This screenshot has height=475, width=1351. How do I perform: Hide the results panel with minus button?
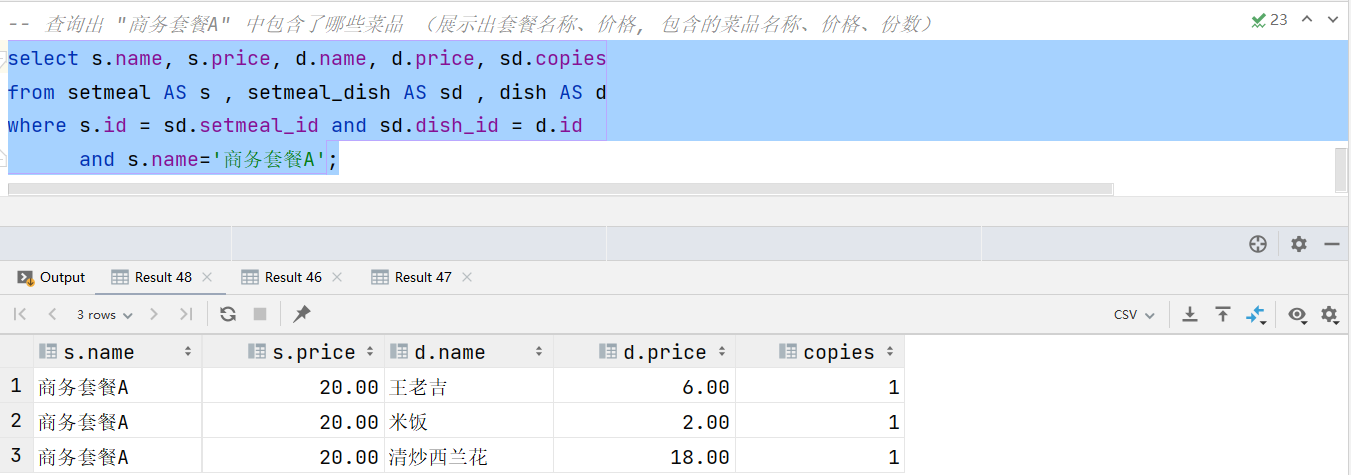1331,244
